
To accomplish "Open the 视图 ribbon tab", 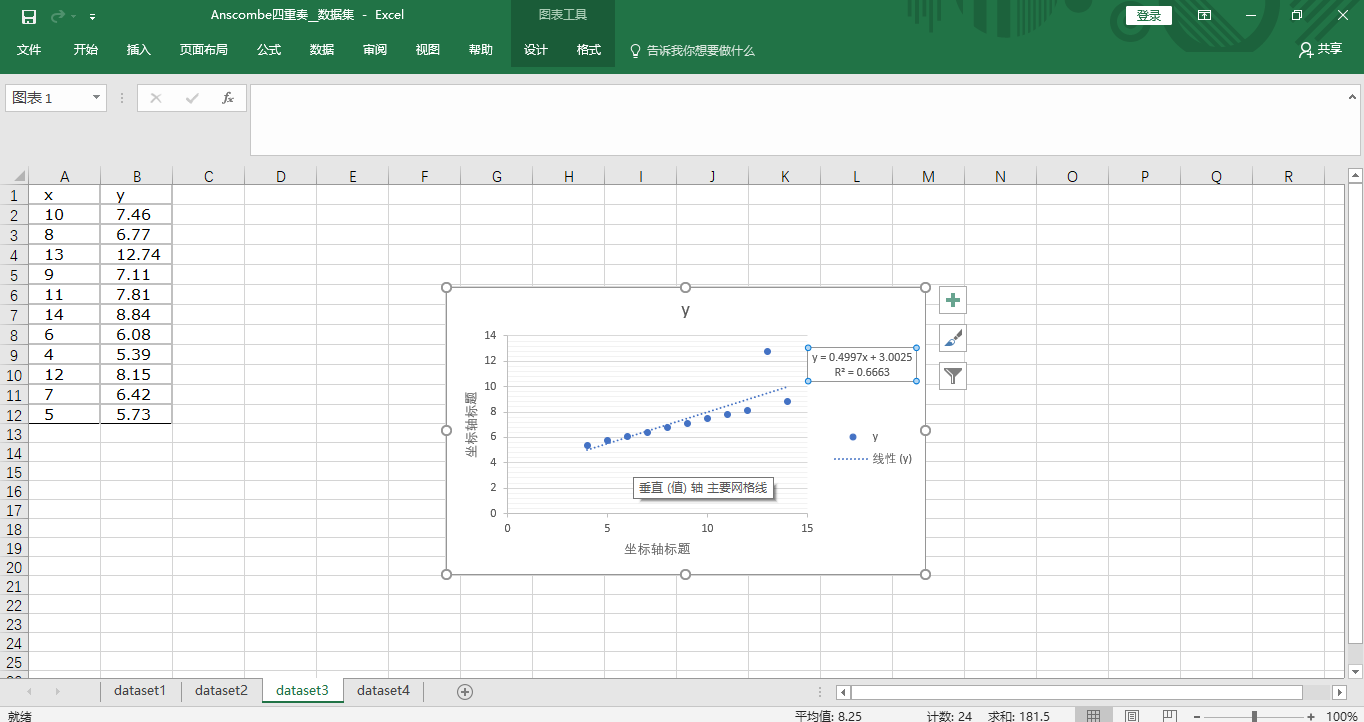I will [x=428, y=50].
